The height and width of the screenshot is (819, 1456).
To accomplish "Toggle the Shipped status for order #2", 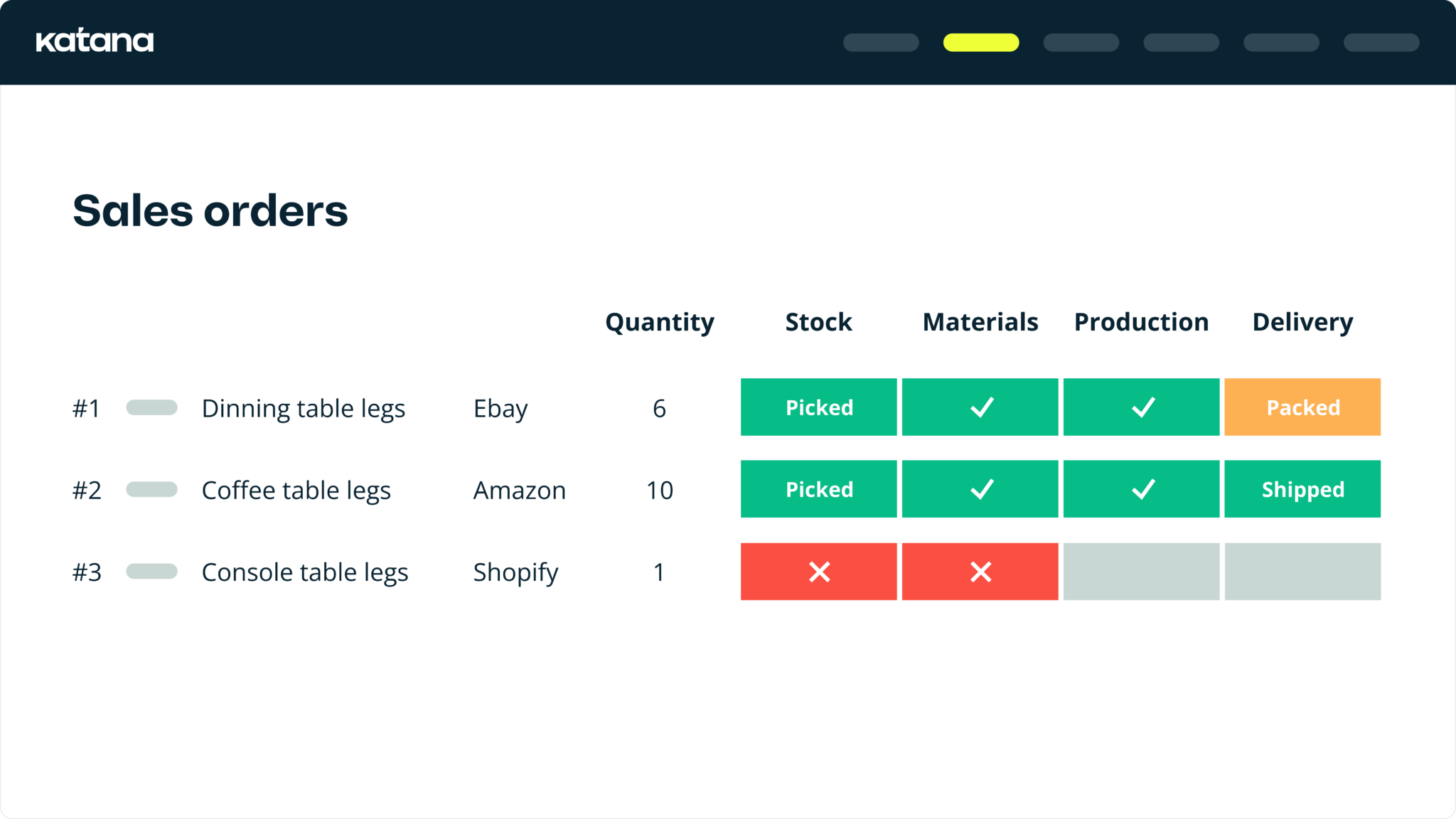I will (x=1302, y=489).
